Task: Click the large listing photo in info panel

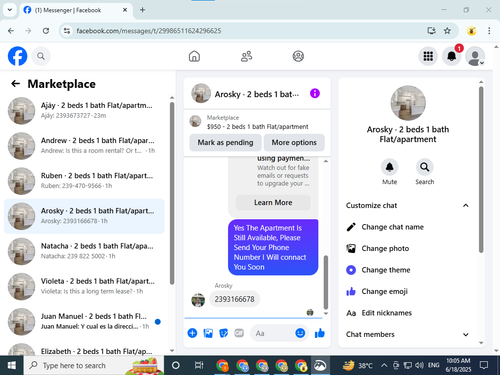Action: (408, 103)
